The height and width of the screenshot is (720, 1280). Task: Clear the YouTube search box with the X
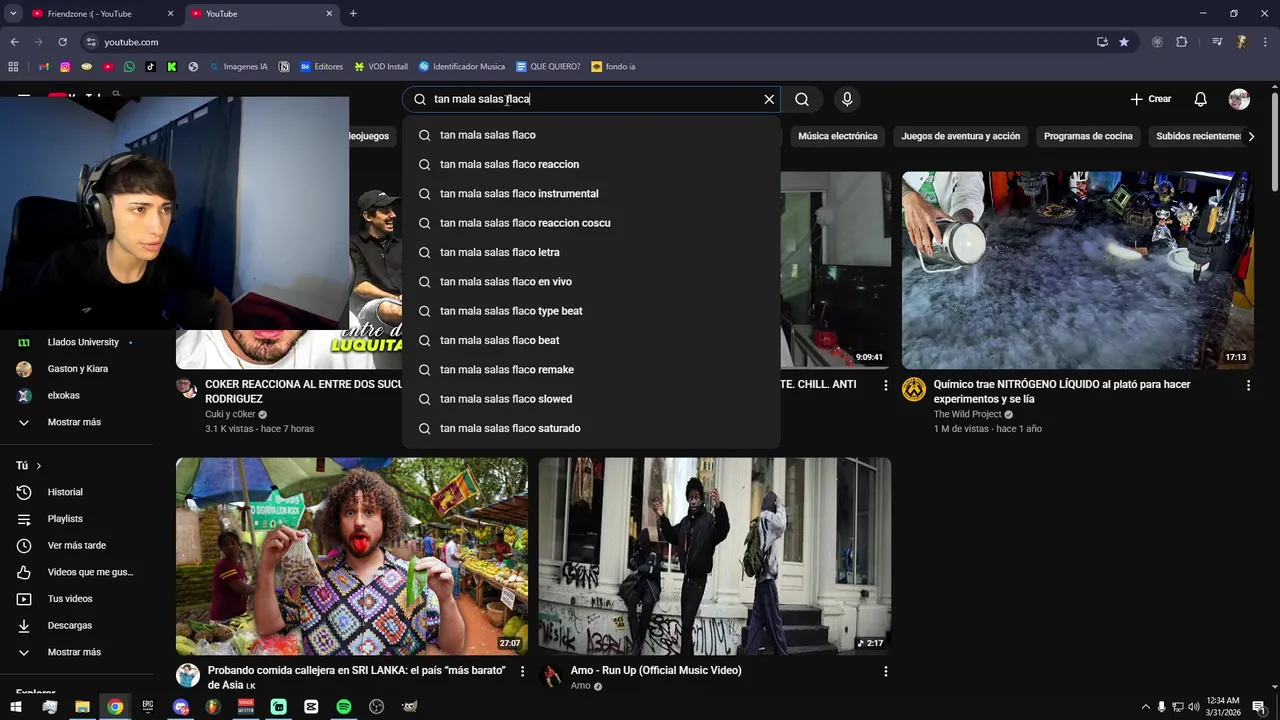click(x=769, y=99)
